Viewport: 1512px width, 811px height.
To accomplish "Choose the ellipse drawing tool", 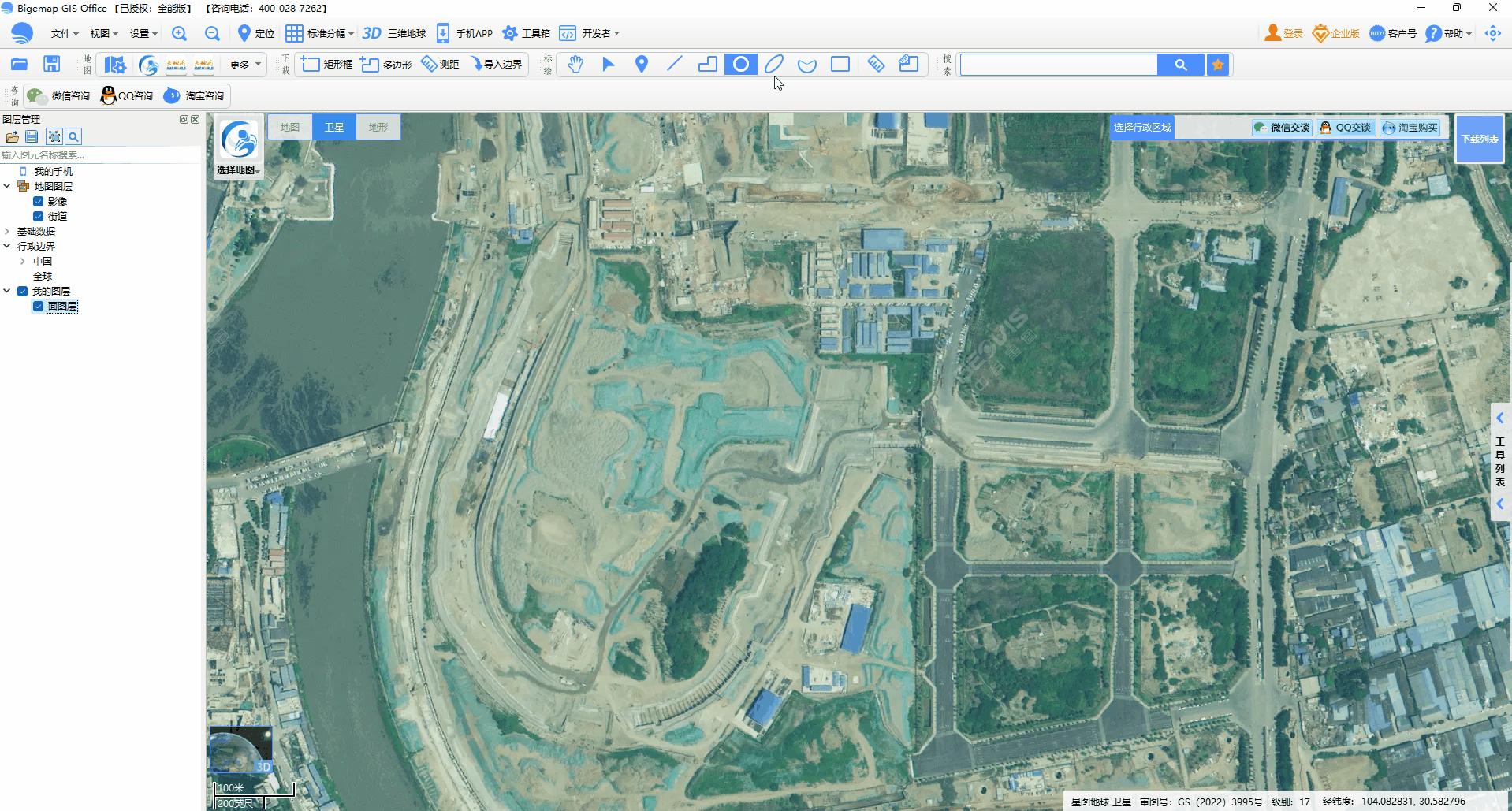I will coord(773,64).
